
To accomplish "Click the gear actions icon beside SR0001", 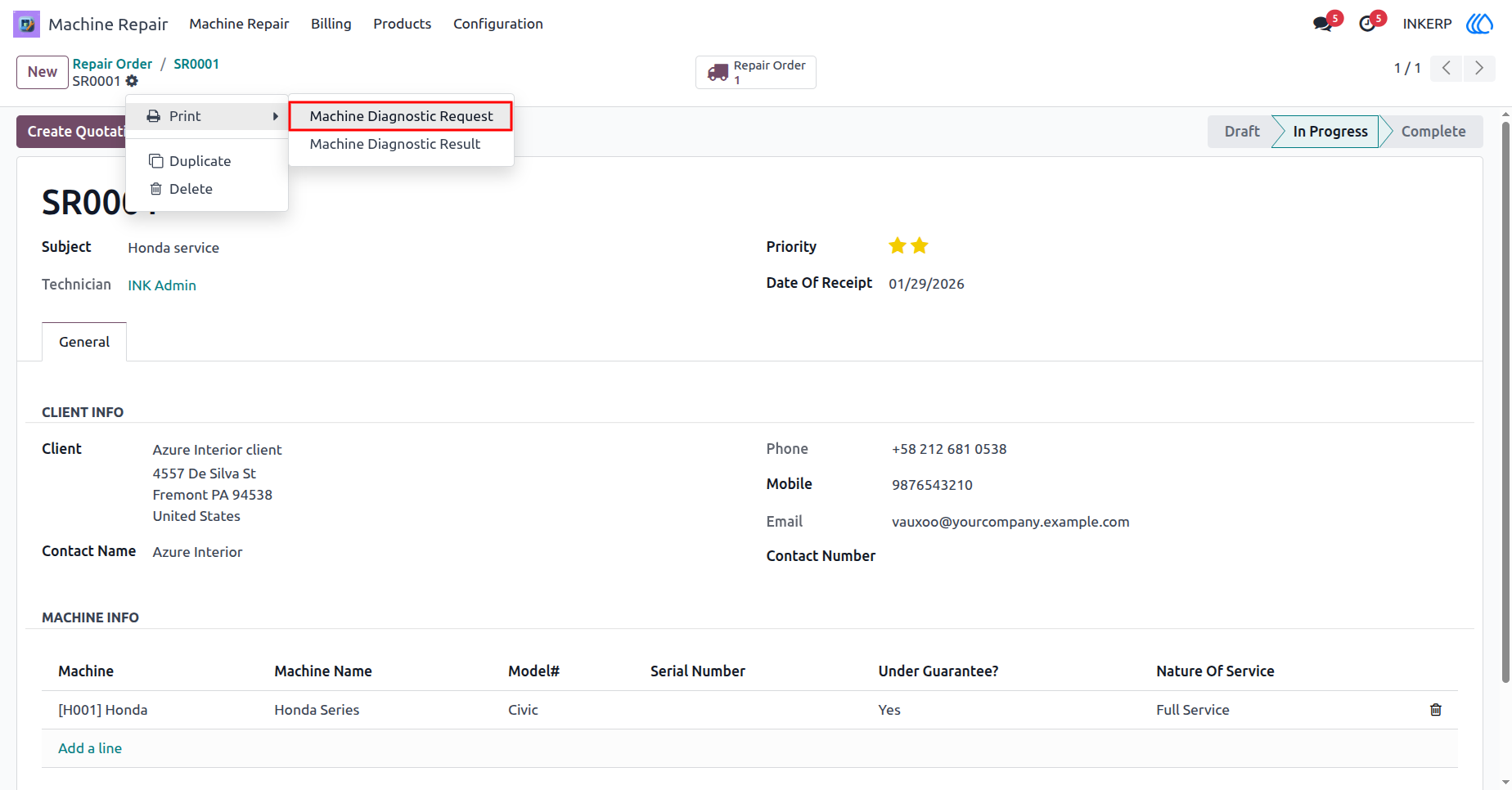I will [x=132, y=81].
